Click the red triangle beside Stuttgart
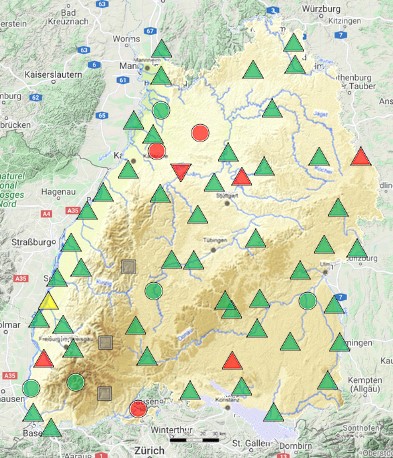The width and height of the screenshot is (393, 458). [x=242, y=177]
